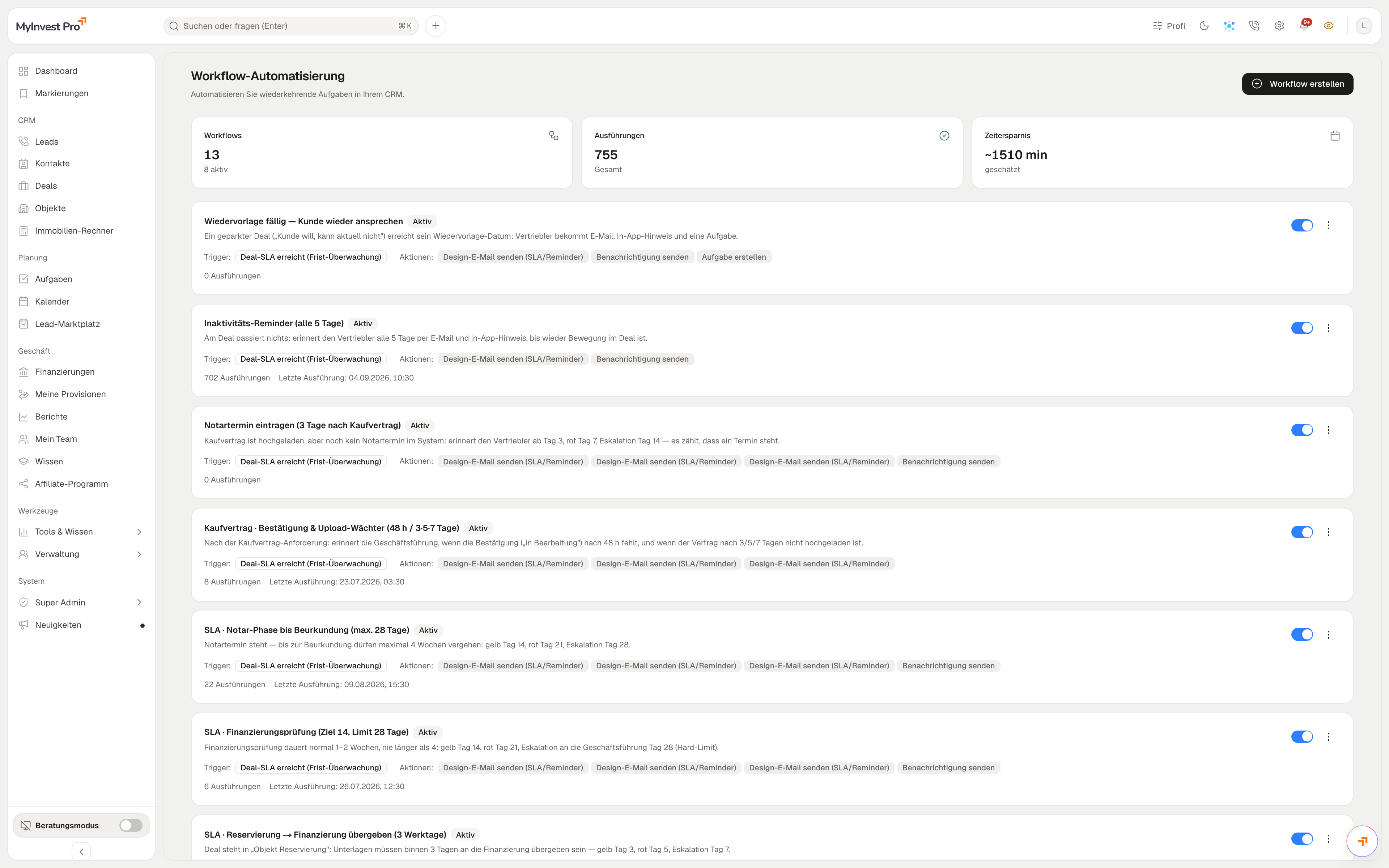Click the Workflows card flow icon

click(x=554, y=136)
